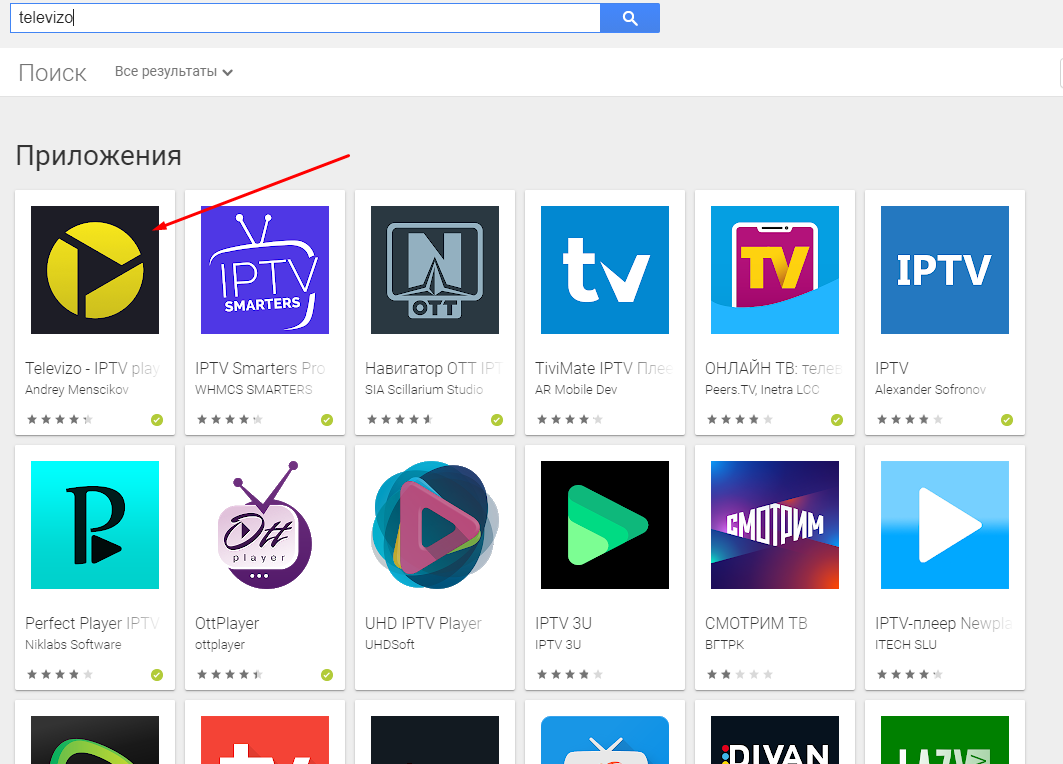
Task: Open the IPTV 3U developer link under title
Action: pyautogui.click(x=558, y=645)
